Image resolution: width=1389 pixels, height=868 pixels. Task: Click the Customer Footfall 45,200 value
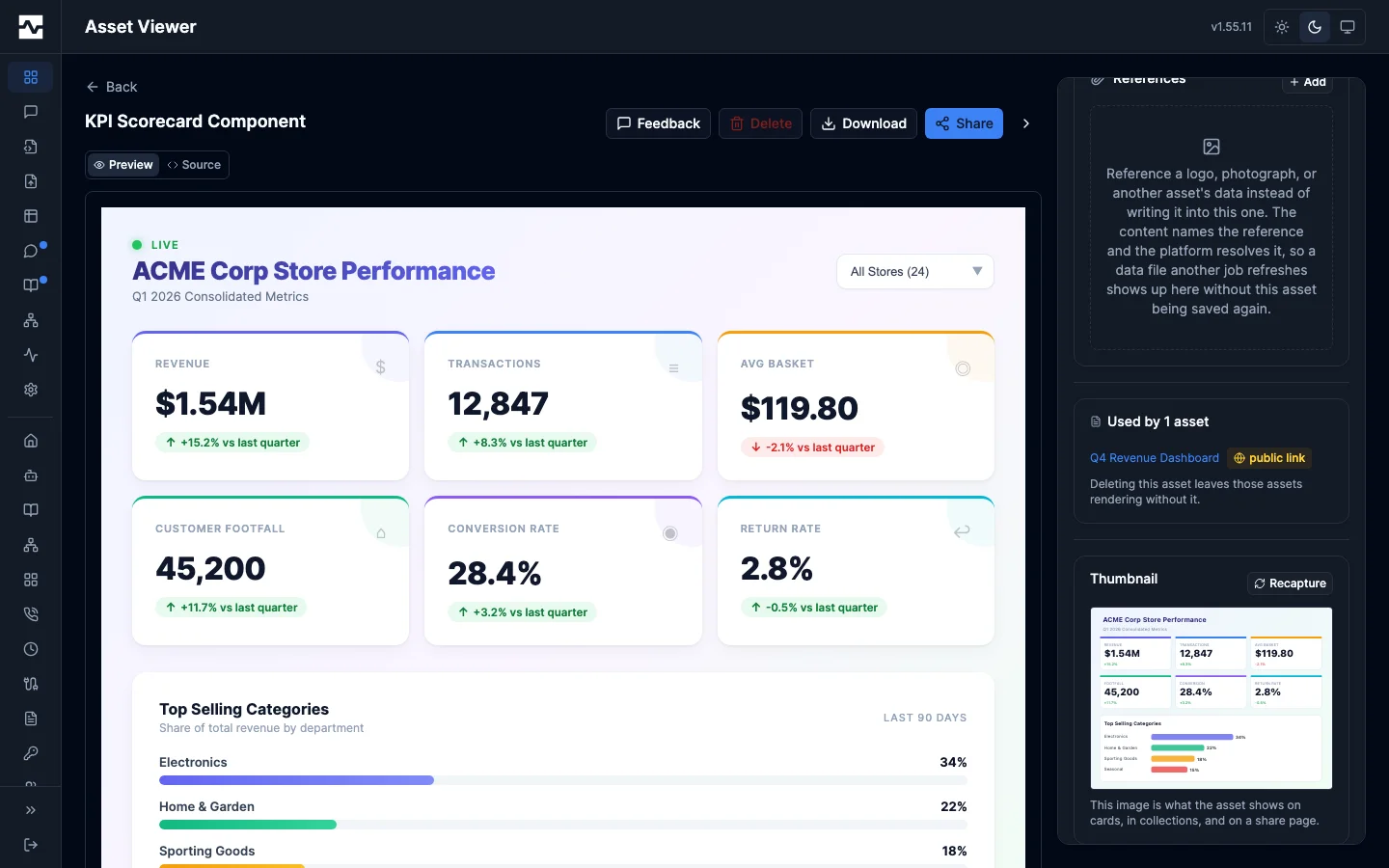[211, 569]
